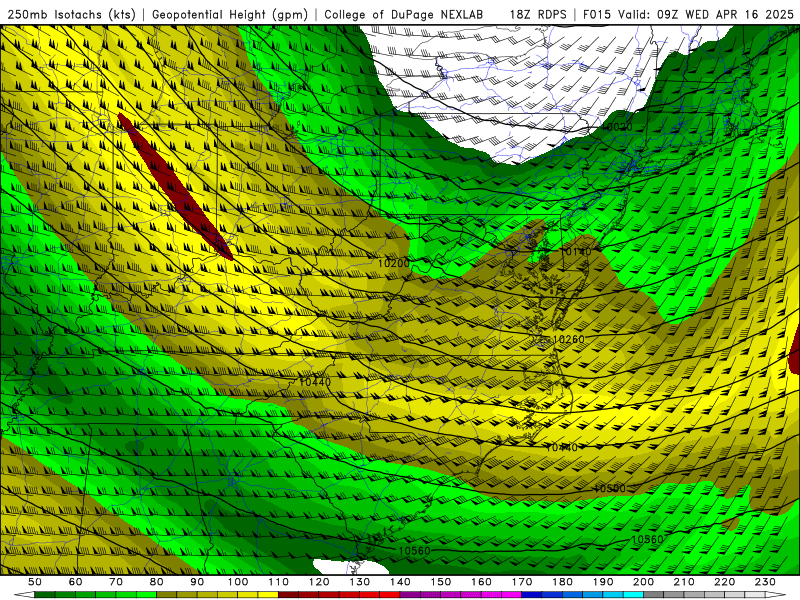Click the 130 value on the color scale
Screen dimensions: 800x600
coord(360,582)
